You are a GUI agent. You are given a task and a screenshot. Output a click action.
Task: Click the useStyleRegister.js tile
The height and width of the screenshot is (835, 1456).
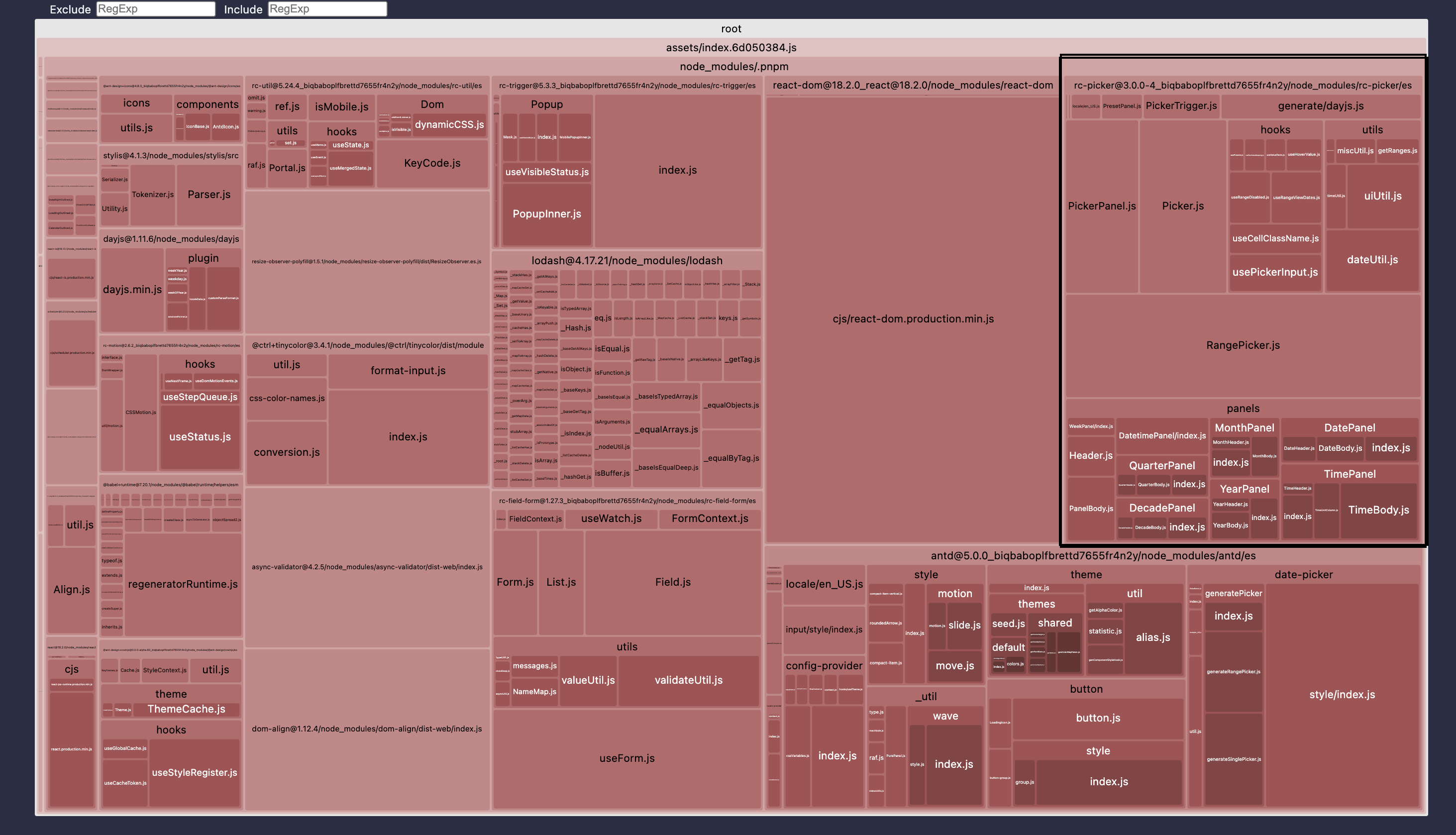tap(195, 772)
